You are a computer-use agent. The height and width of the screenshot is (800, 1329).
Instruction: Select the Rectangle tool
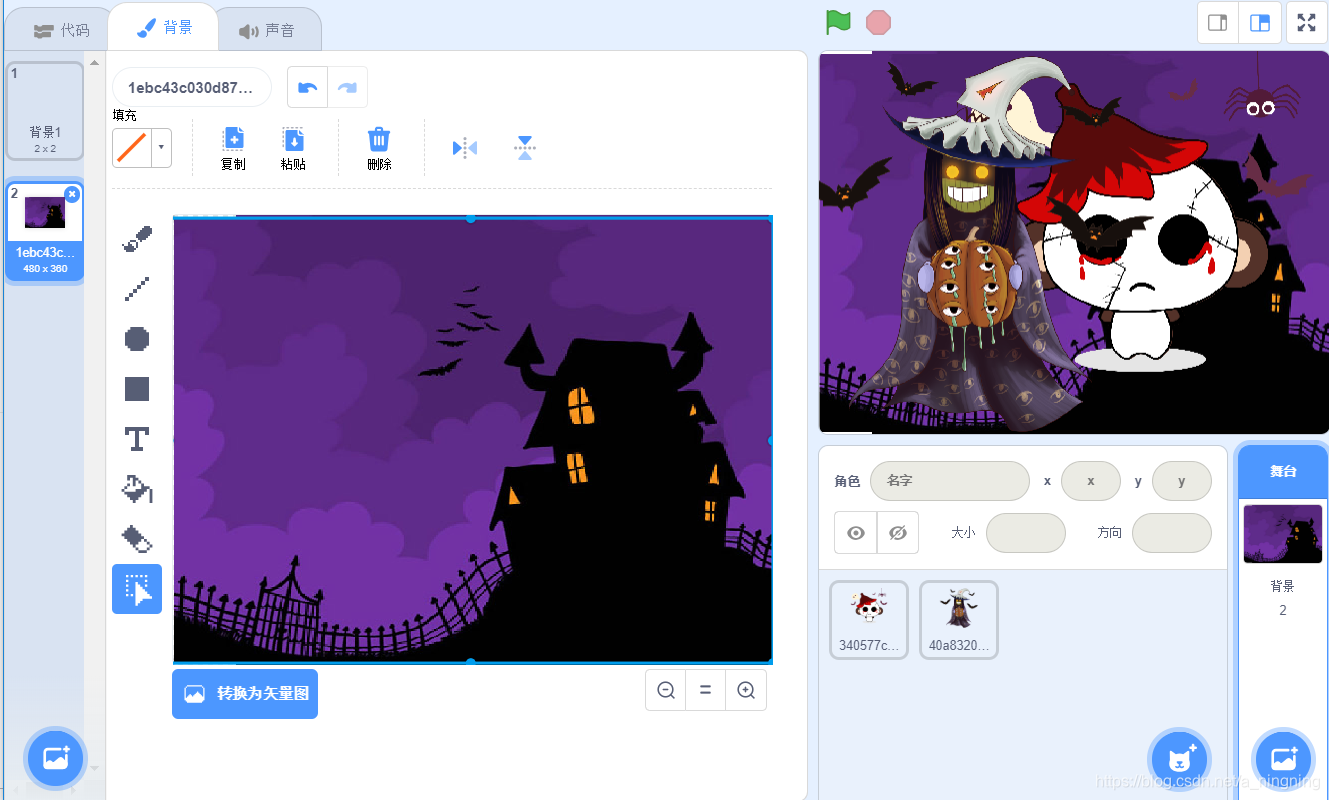pos(137,389)
